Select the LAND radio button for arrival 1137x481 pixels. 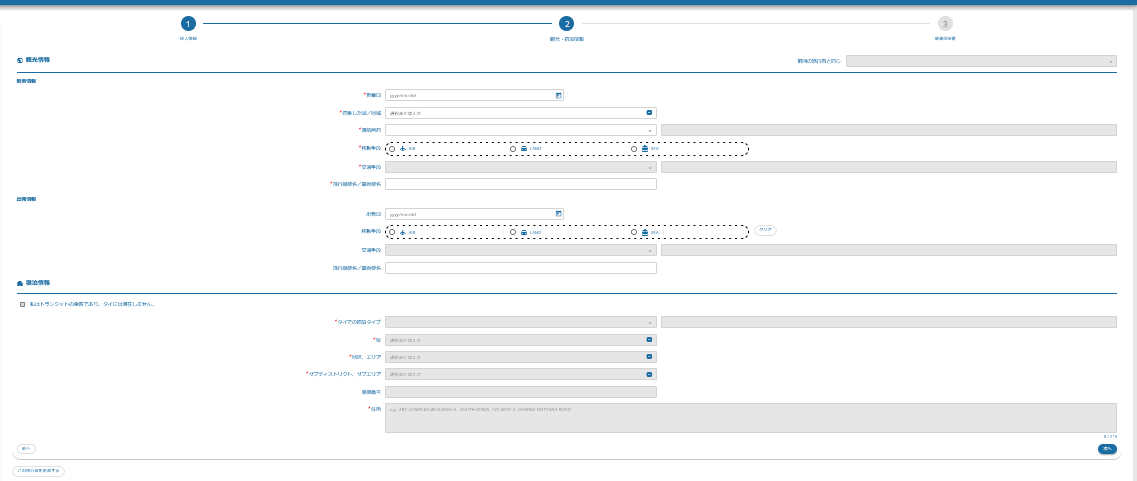tap(513, 148)
